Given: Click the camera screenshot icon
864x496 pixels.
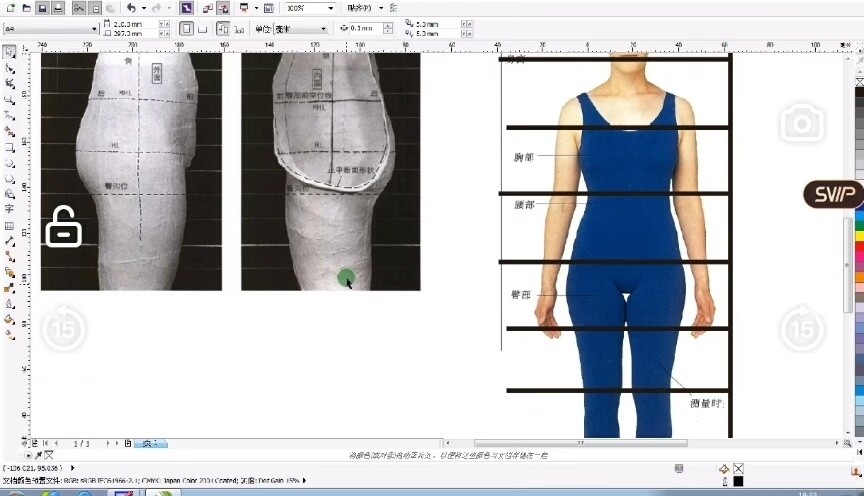Looking at the screenshot, I should click(801, 123).
